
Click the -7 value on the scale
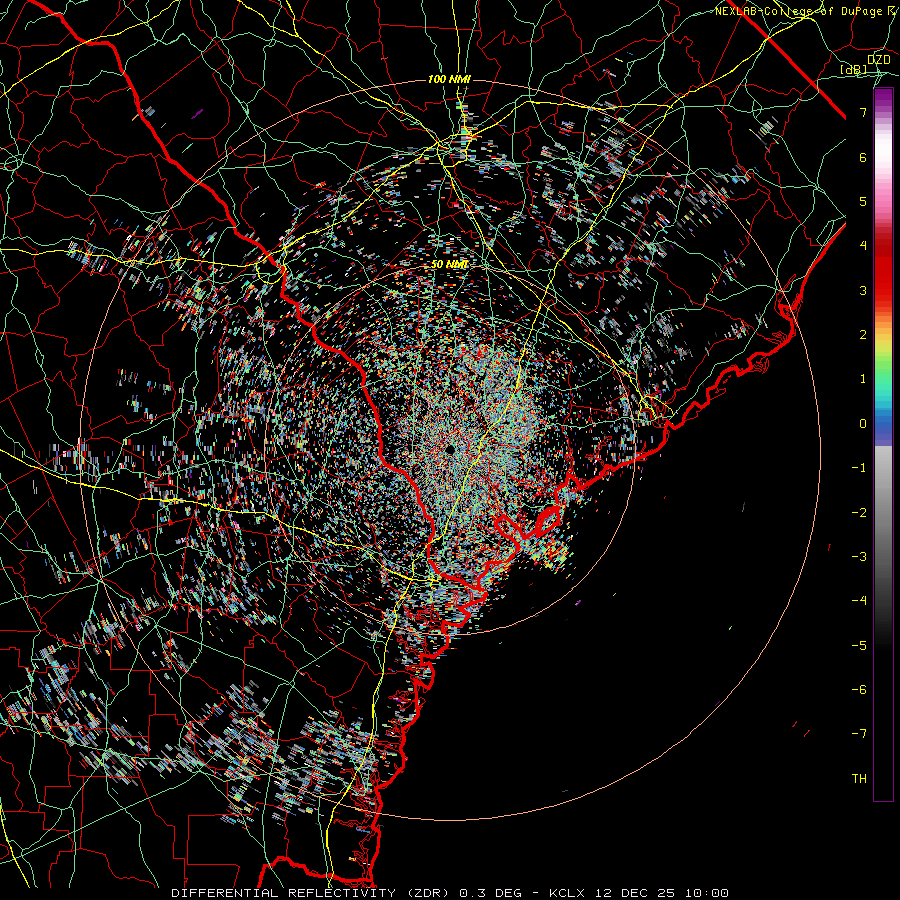coord(859,734)
